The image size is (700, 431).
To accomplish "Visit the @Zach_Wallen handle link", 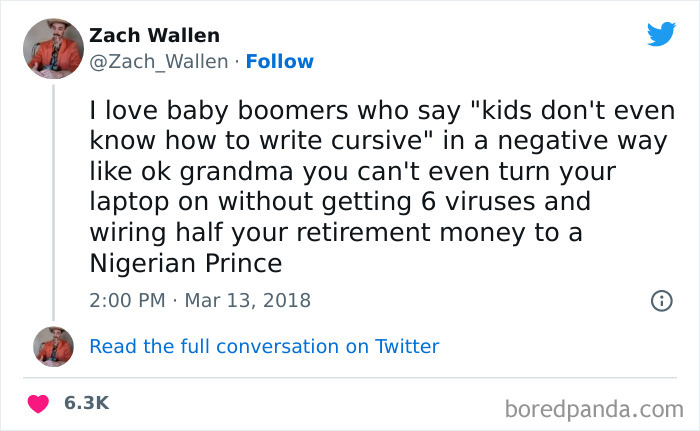I will pyautogui.click(x=159, y=61).
